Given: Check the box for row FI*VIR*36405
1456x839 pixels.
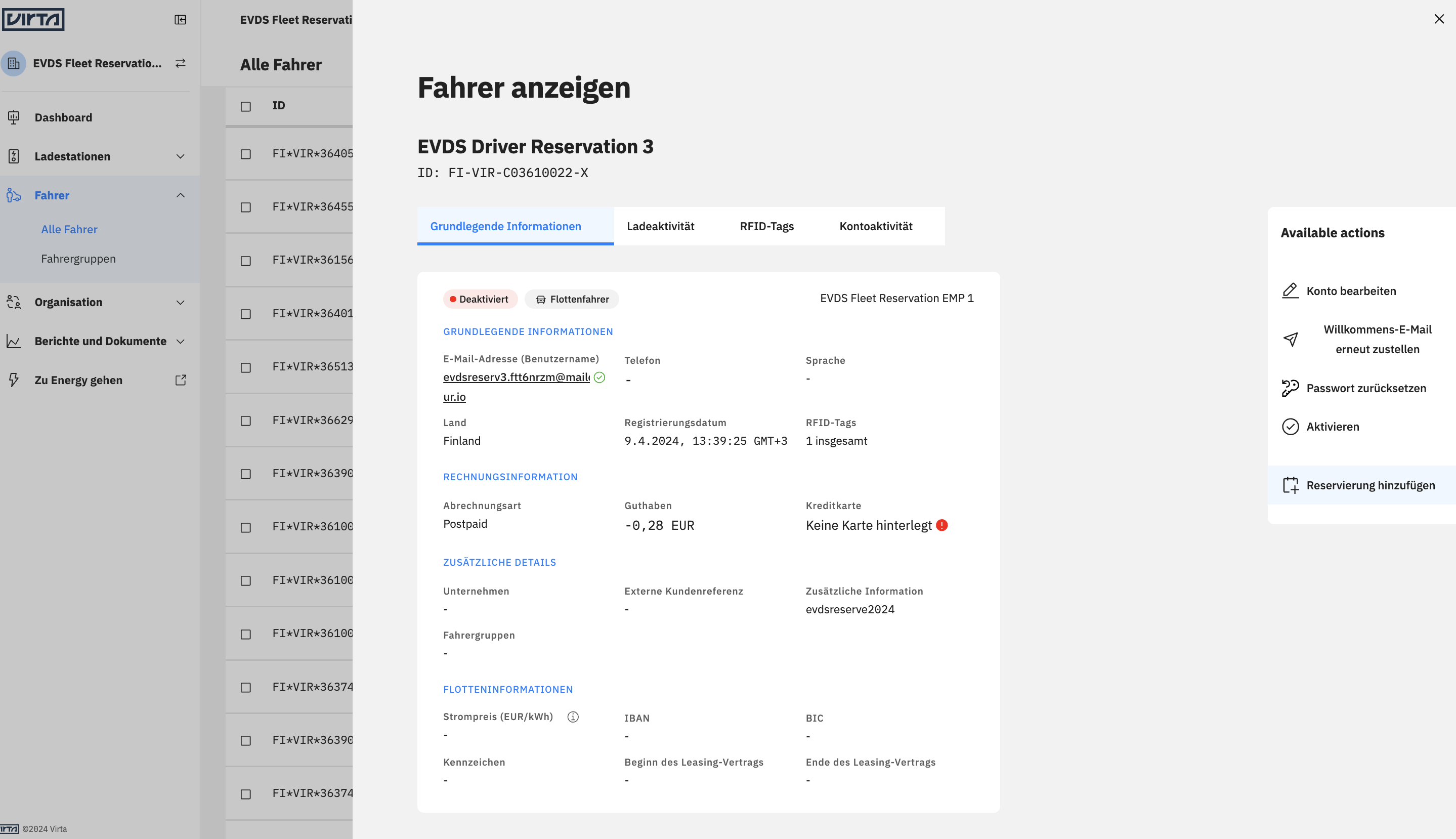Looking at the screenshot, I should point(246,154).
